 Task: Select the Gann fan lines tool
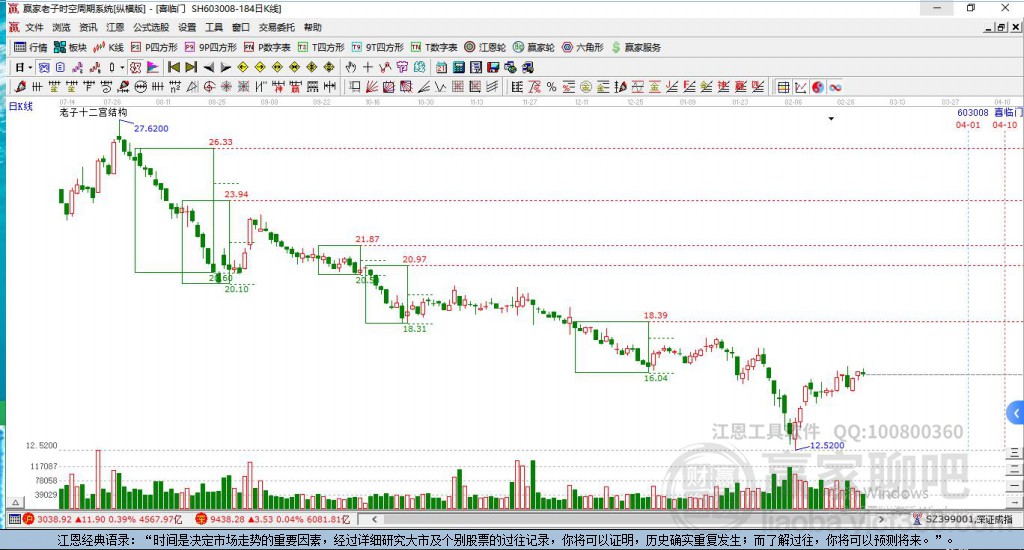[372, 87]
